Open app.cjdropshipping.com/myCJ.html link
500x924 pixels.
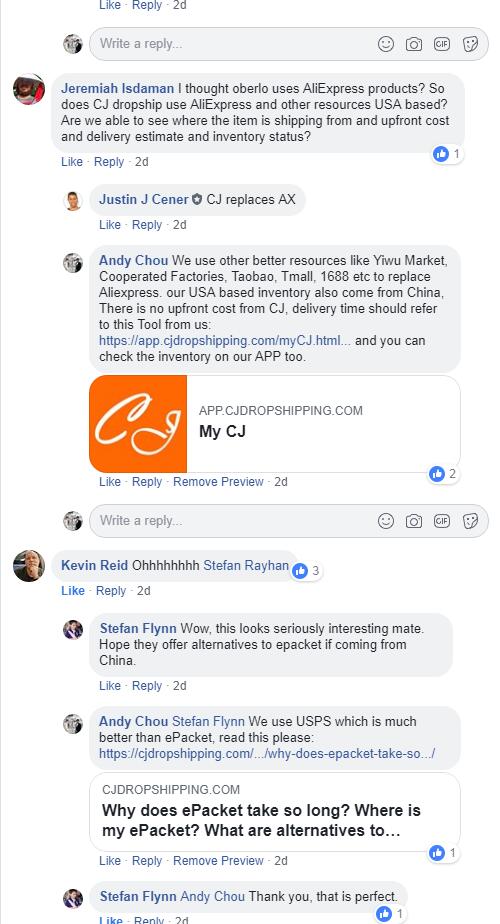point(225,341)
